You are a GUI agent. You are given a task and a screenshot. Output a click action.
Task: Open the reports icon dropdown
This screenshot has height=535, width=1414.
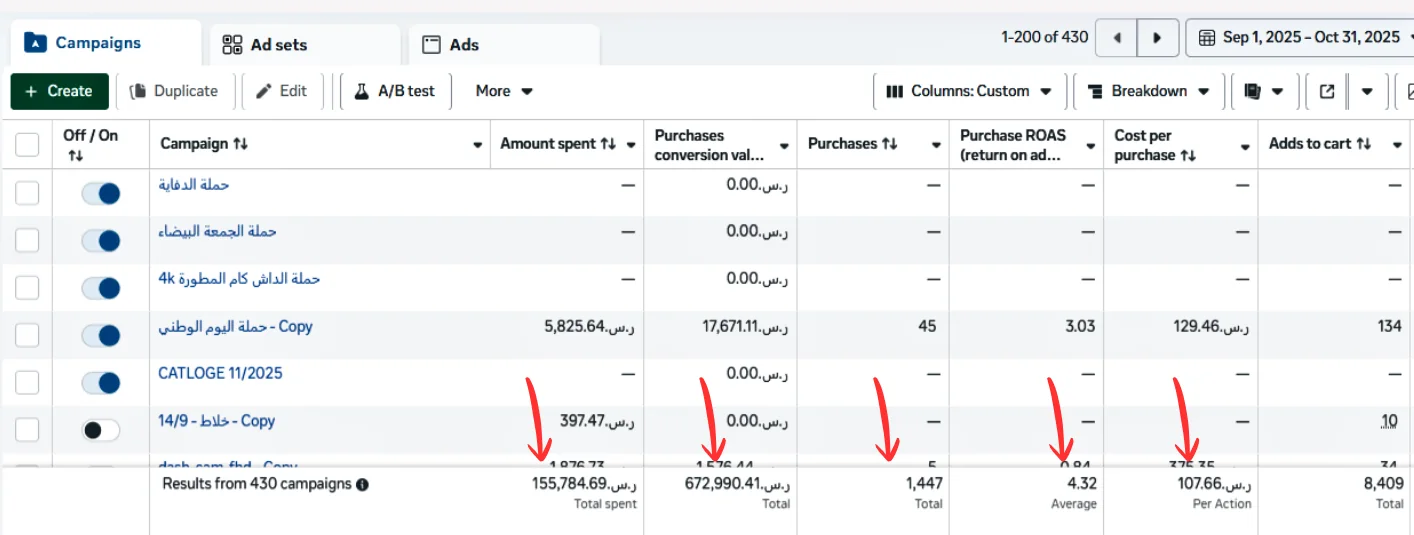(x=1264, y=91)
